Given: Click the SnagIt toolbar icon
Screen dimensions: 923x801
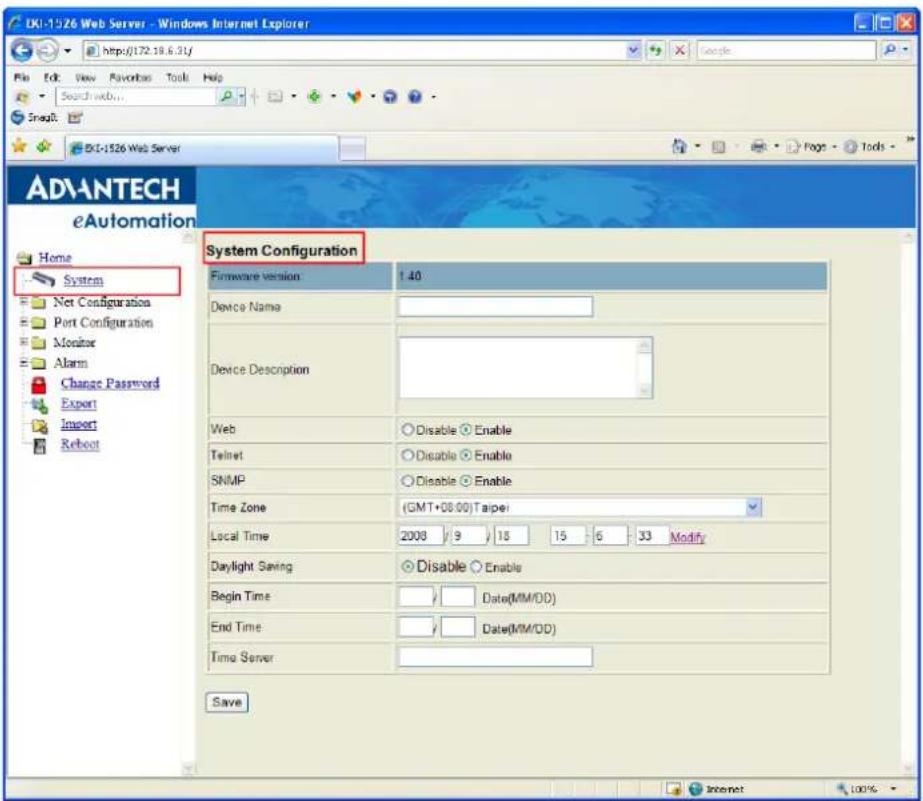Looking at the screenshot, I should pyautogui.click(x=18, y=117).
